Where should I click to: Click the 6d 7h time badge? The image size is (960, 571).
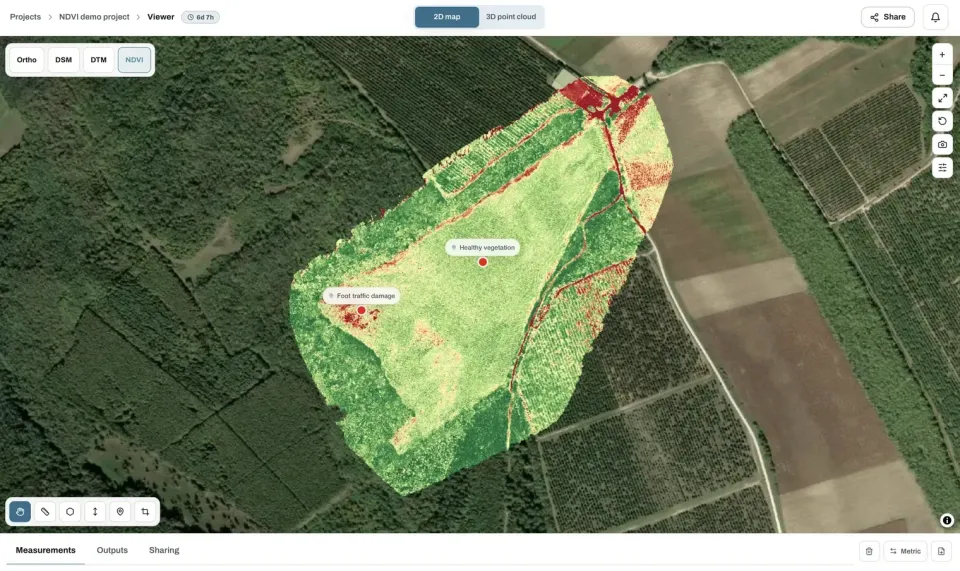coord(200,17)
